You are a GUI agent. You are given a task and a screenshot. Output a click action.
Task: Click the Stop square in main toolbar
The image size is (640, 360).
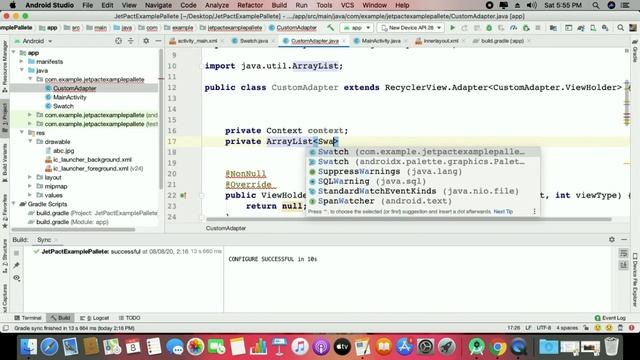(538, 28)
